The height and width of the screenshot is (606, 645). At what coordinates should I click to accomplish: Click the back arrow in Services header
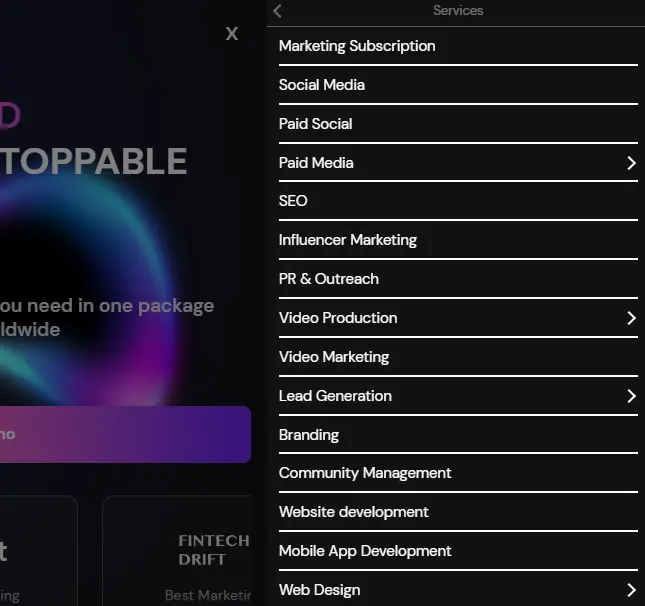coord(278,11)
